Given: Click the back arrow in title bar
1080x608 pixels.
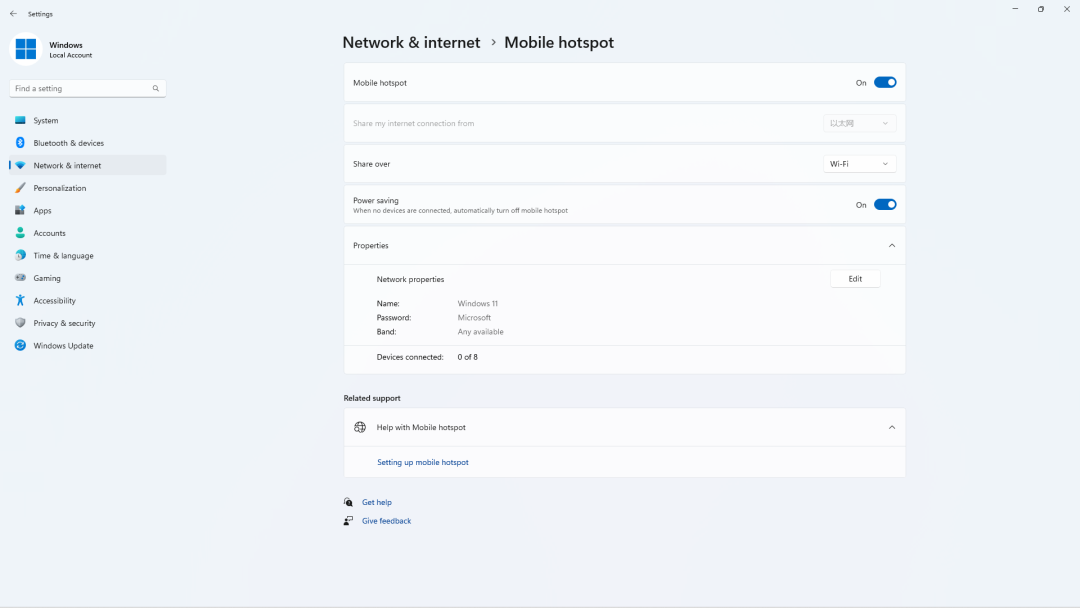Looking at the screenshot, I should (13, 14).
